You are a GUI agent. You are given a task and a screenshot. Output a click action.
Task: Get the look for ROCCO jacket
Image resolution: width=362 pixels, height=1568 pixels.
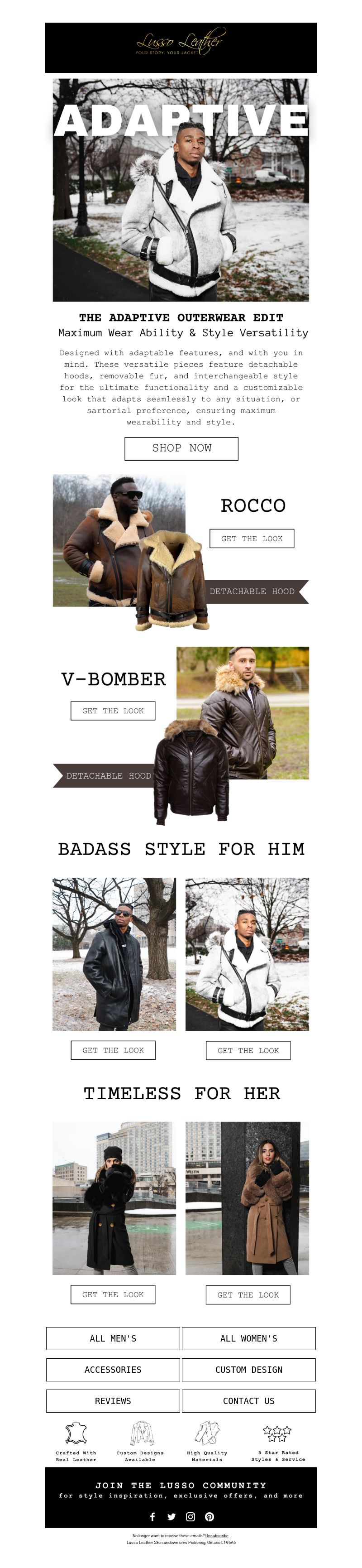(252, 538)
